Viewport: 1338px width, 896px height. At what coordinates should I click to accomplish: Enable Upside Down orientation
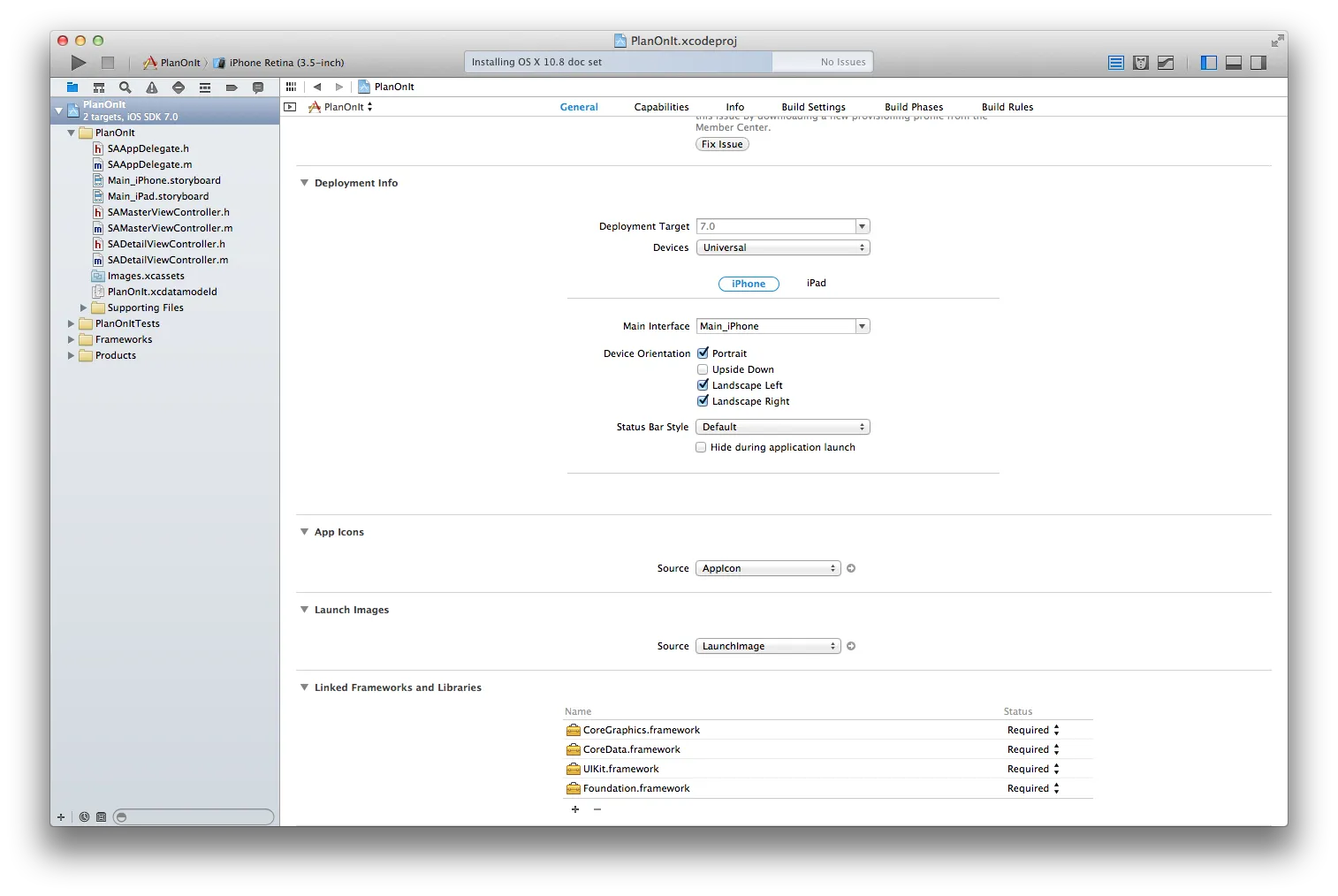click(x=703, y=369)
